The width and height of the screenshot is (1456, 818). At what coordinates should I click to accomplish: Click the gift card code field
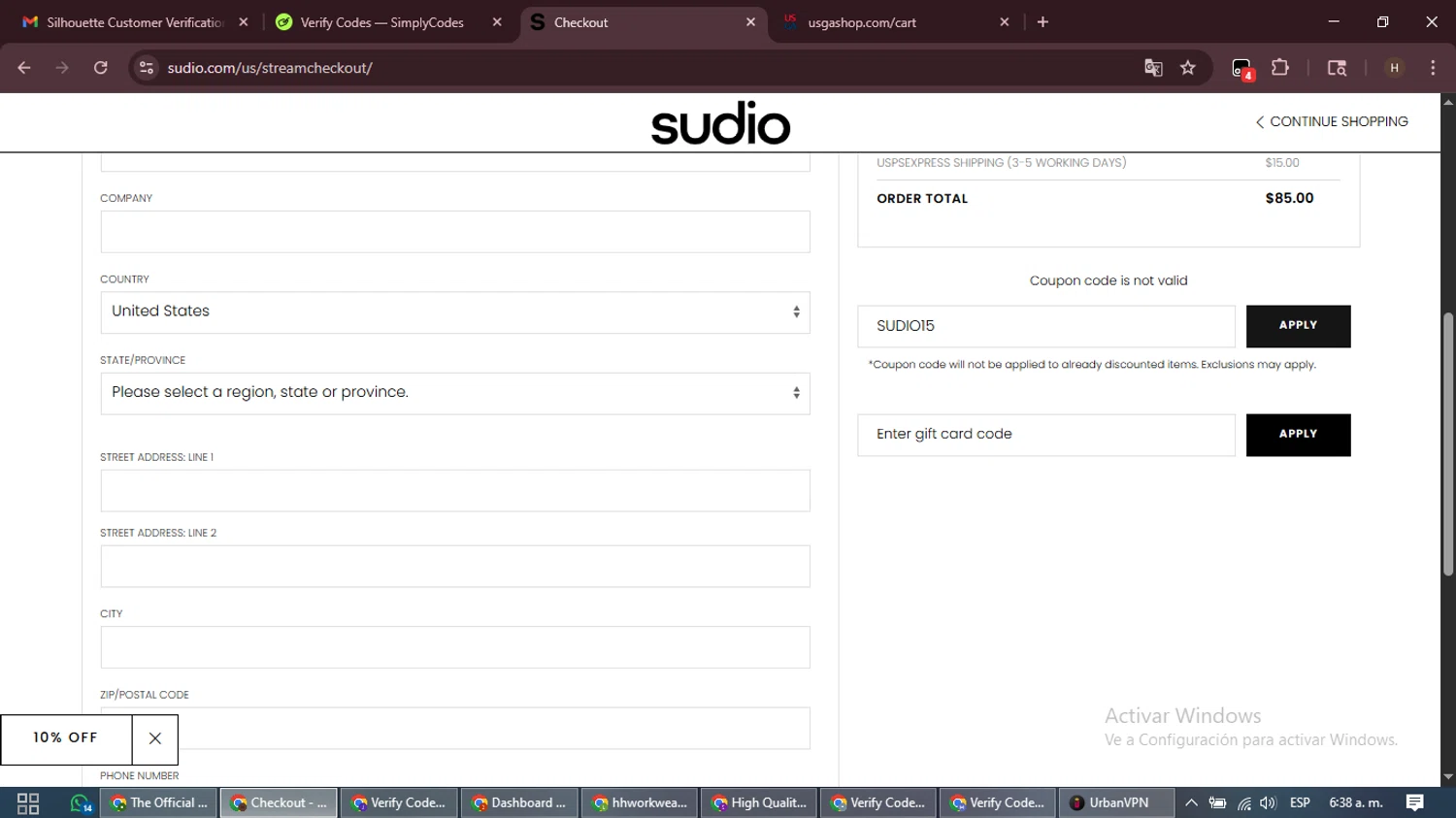pos(1046,435)
